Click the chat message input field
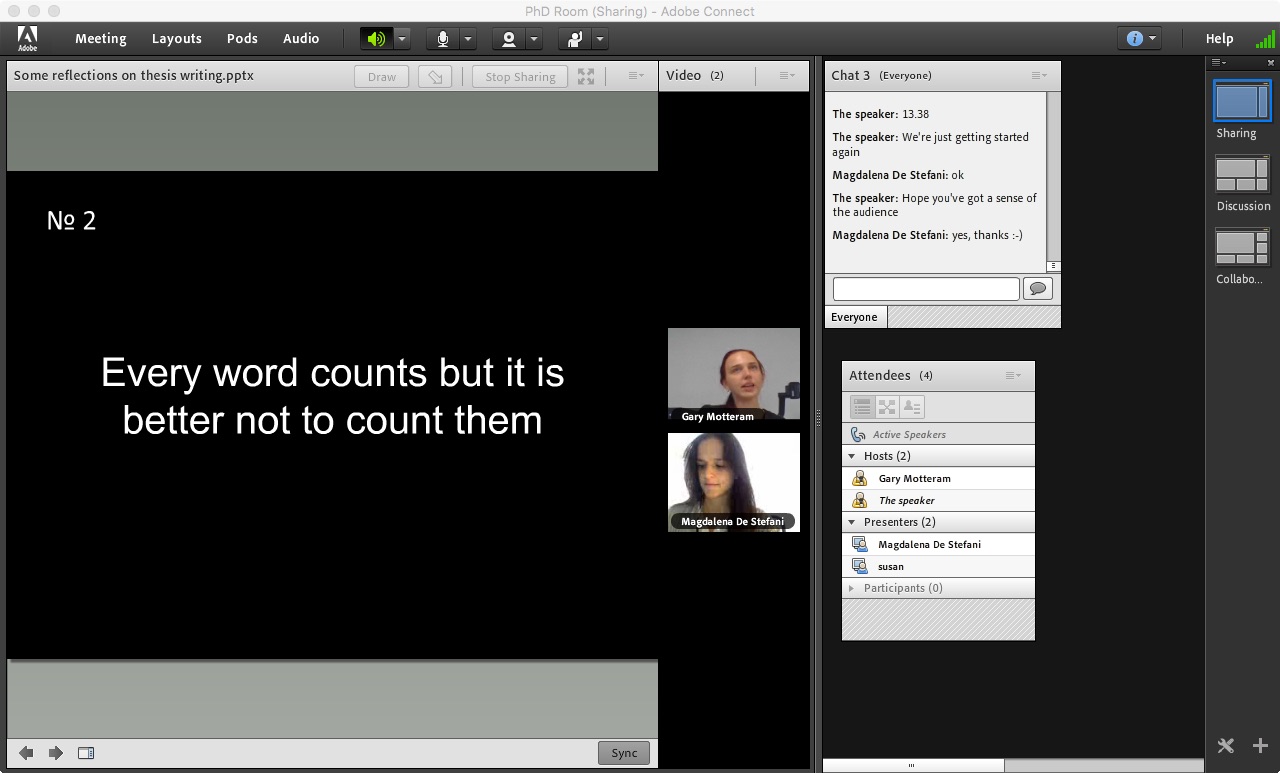The width and height of the screenshot is (1280, 773). 925,289
